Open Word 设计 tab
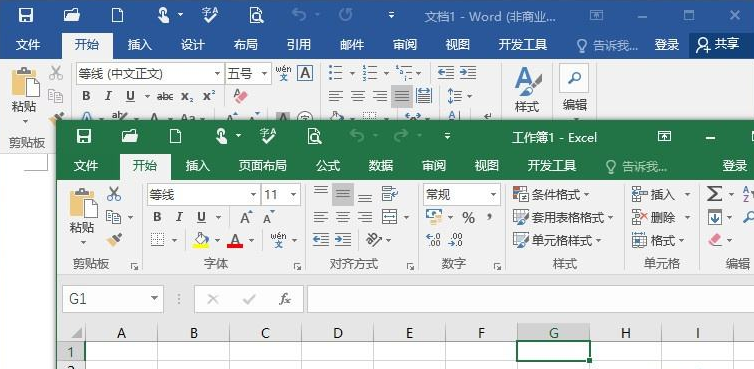Image resolution: width=754 pixels, height=369 pixels. click(x=192, y=45)
